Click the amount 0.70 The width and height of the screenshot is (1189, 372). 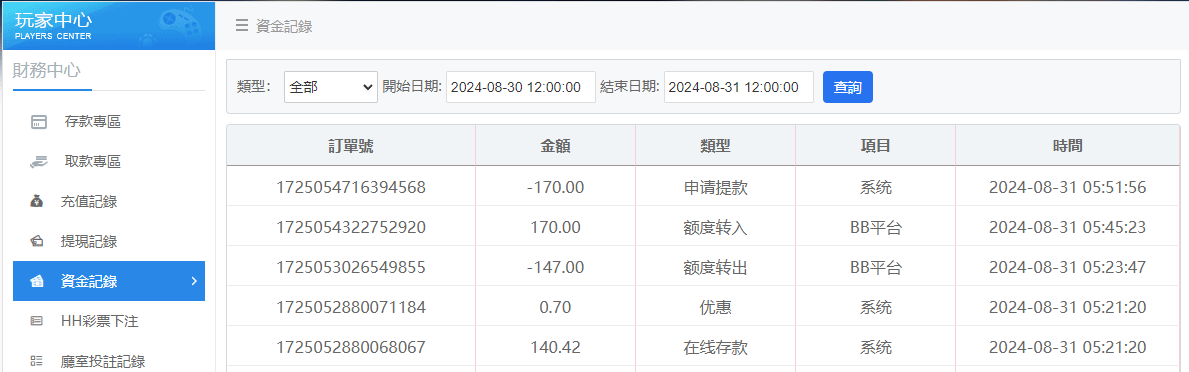[x=555, y=308]
